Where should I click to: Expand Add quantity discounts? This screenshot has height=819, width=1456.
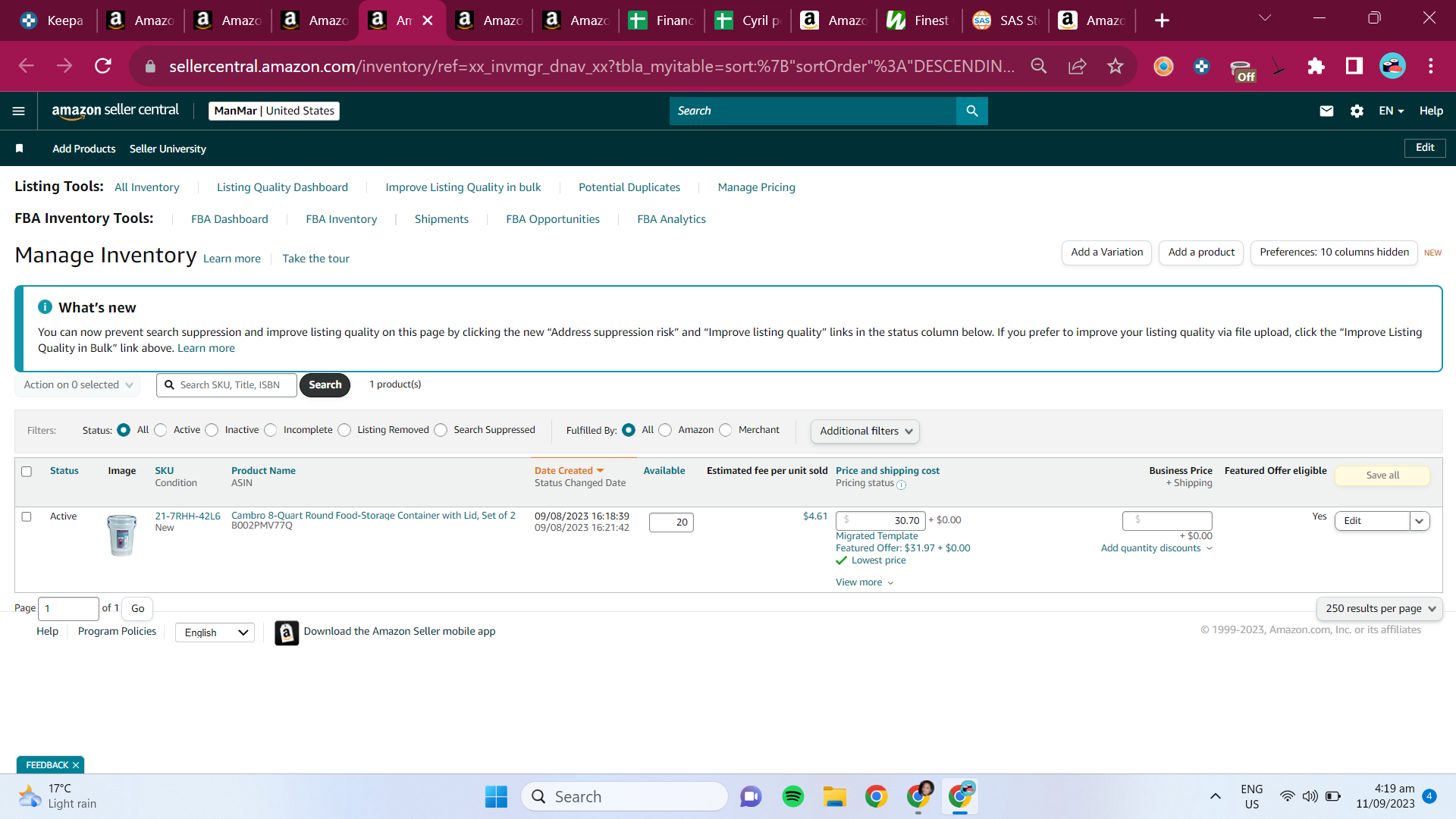[1156, 548]
